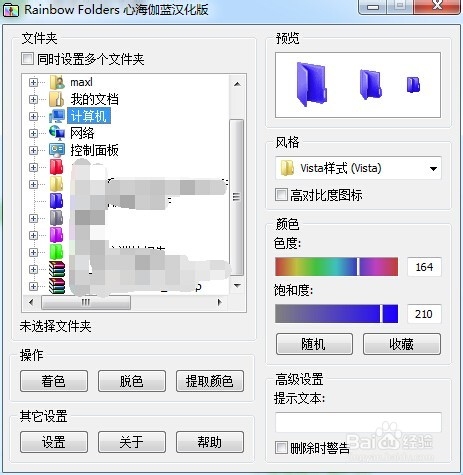This screenshot has width=463, height=475.
Task: Select 控制面板 in folder tree
Action: [94, 150]
